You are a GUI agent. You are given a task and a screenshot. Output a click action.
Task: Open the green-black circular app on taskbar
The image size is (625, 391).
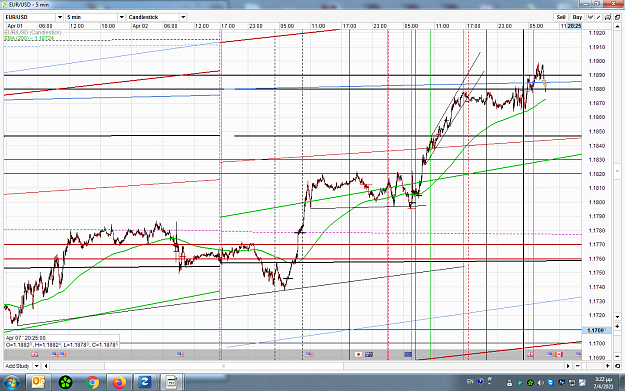click(65, 383)
